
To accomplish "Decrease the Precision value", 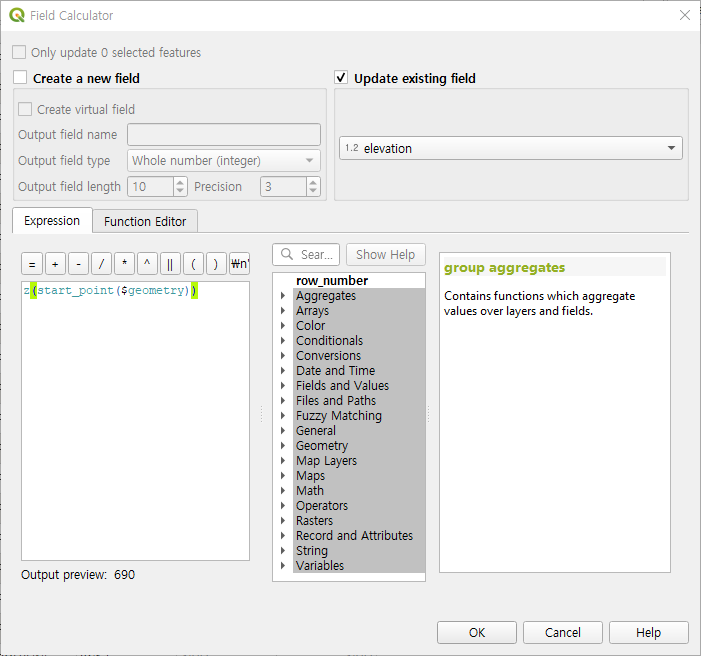I will 313,191.
